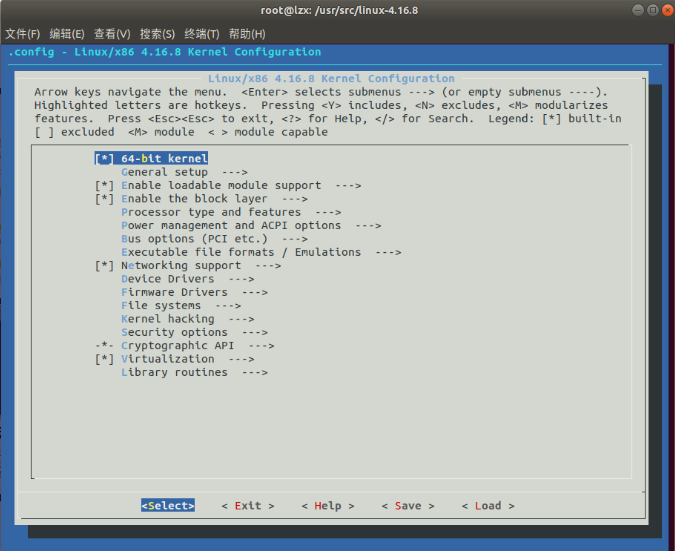Screen dimensions: 675x551
Task: Expand General setup submenu arrow
Action: (235, 172)
